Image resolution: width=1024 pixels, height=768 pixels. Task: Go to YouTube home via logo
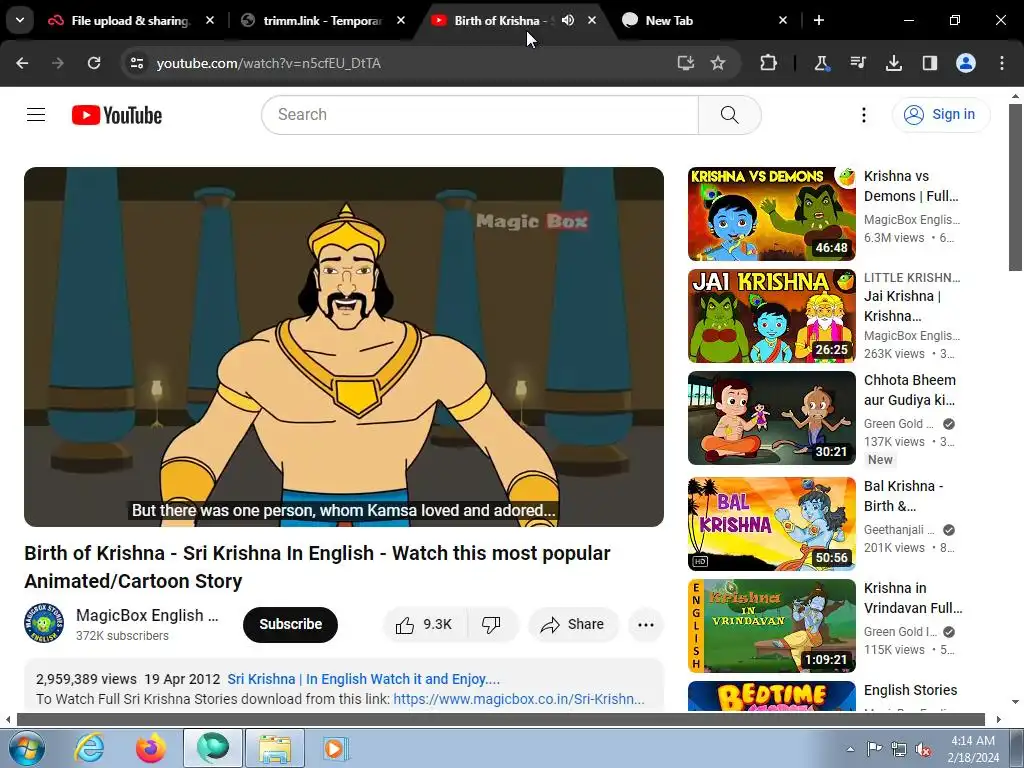click(117, 115)
